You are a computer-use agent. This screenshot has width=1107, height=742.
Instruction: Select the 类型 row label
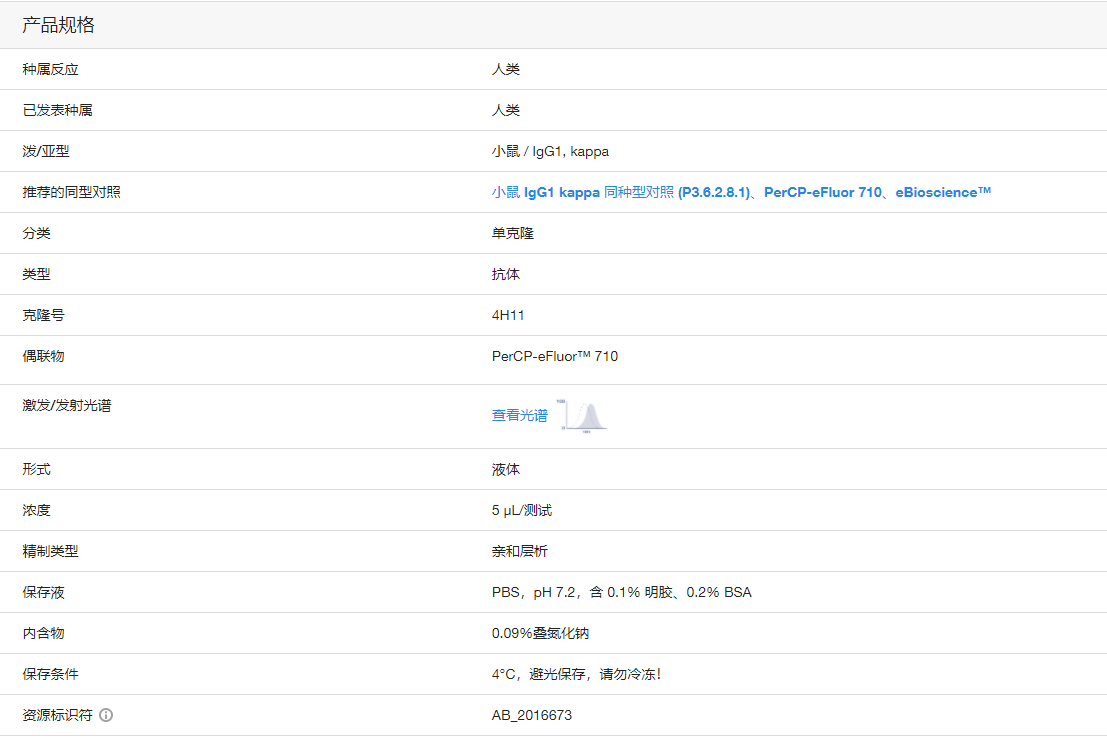pos(37,273)
